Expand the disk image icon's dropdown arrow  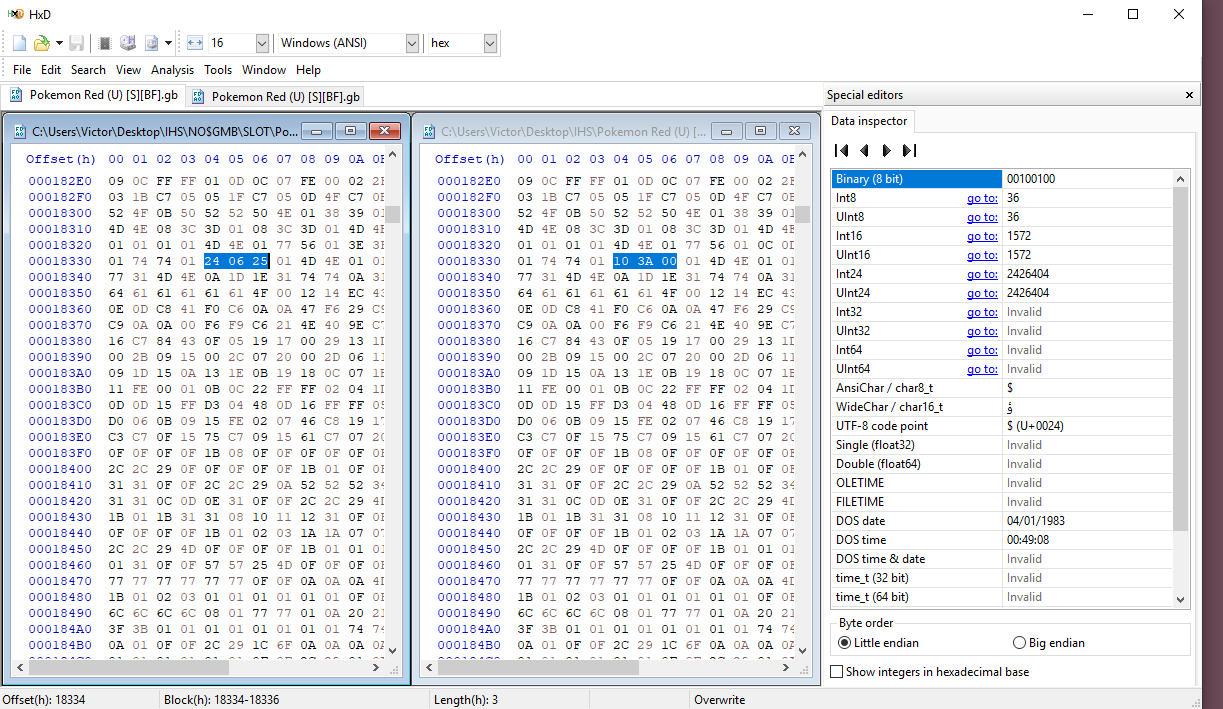[169, 43]
